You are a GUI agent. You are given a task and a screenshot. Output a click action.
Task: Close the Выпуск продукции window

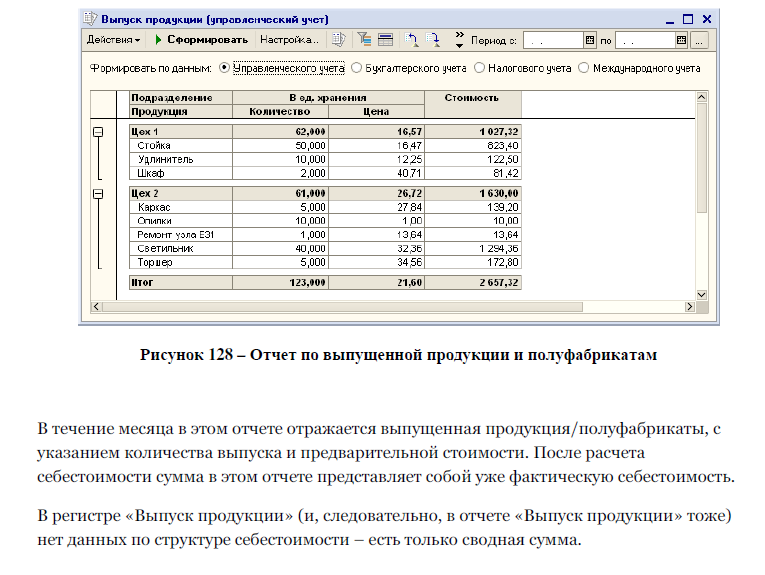point(707,20)
